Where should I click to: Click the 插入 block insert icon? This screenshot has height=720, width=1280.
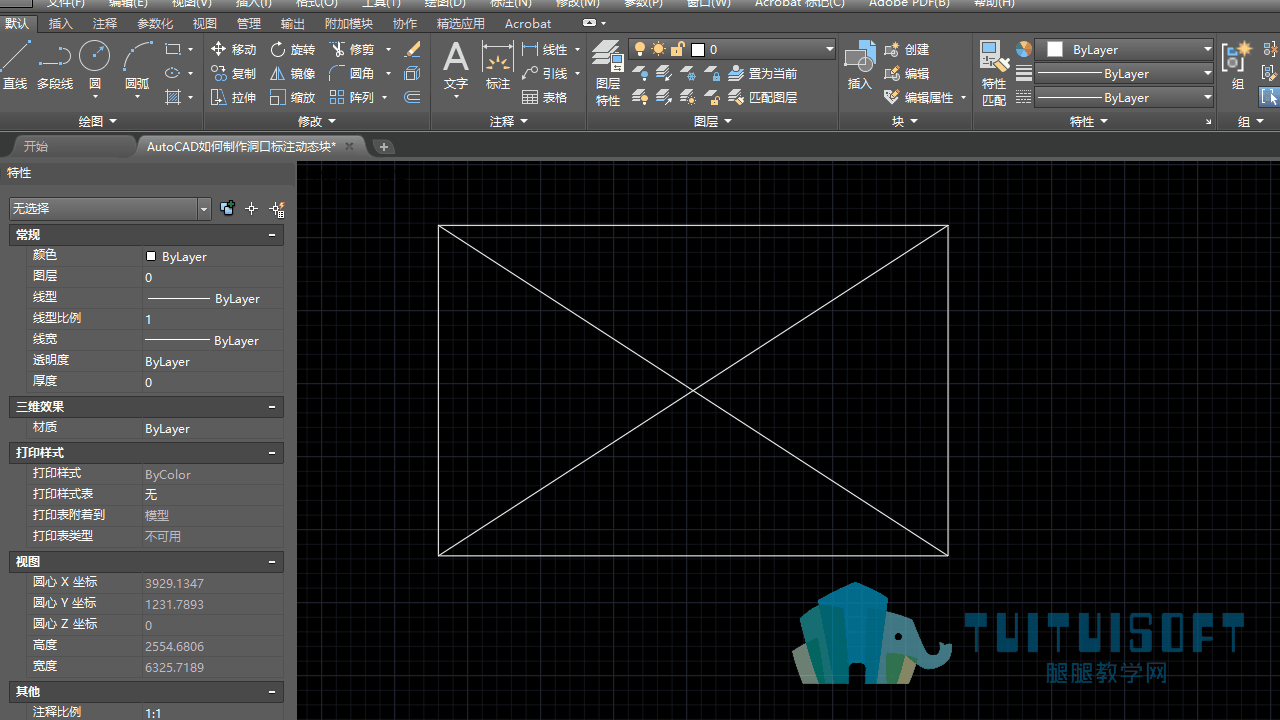(x=860, y=66)
